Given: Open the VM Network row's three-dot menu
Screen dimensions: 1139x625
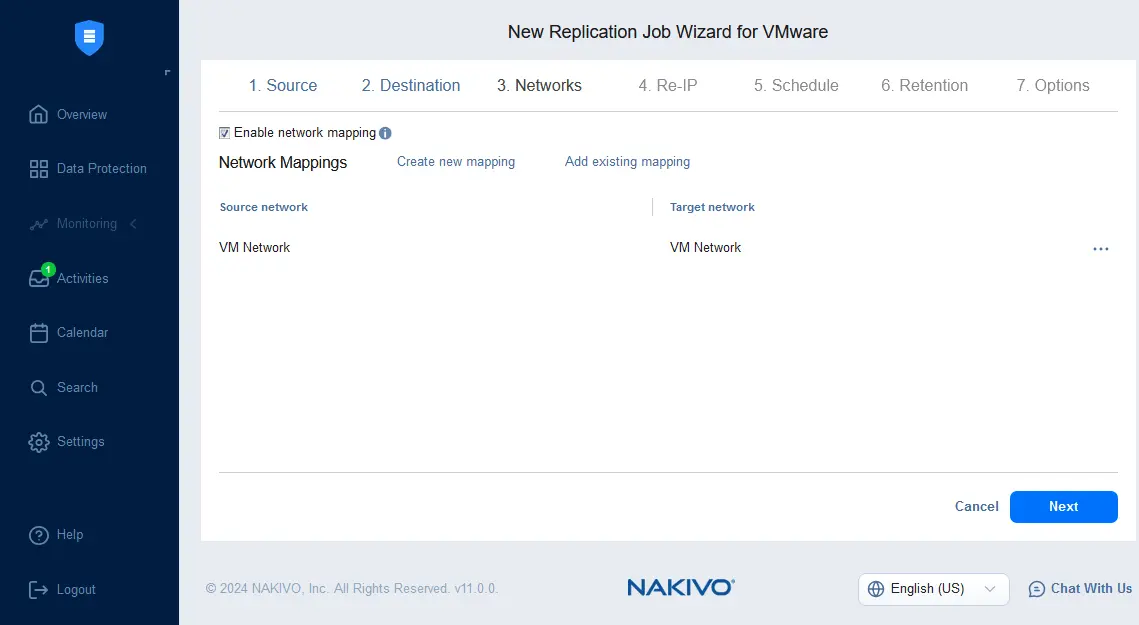Looking at the screenshot, I should click(1101, 249).
